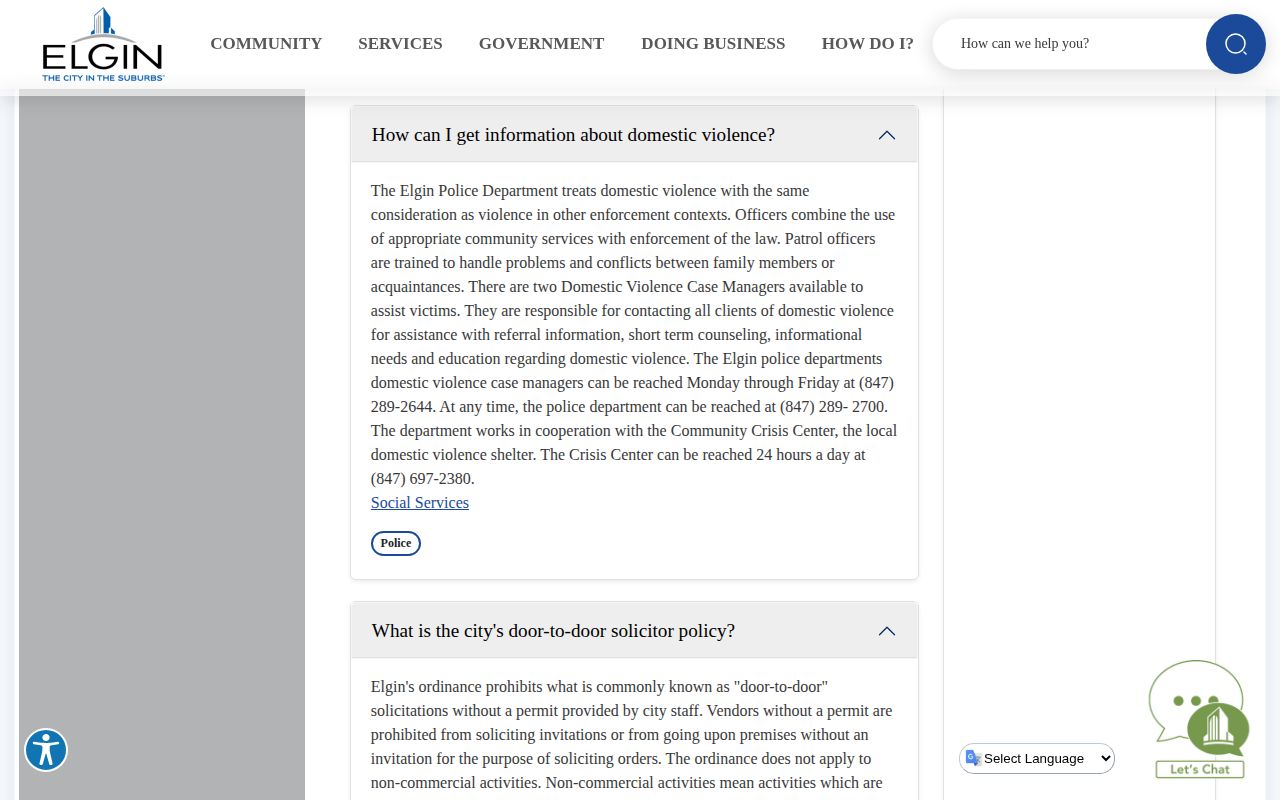
Task: Open the Community menu
Action: point(266,44)
